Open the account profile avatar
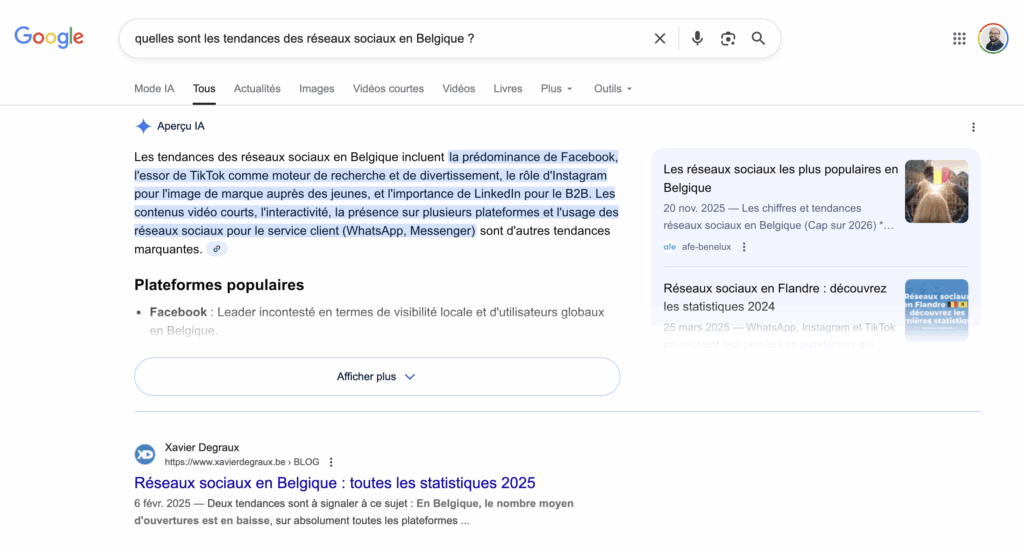Image resolution: width=1024 pixels, height=550 pixels. click(x=993, y=38)
